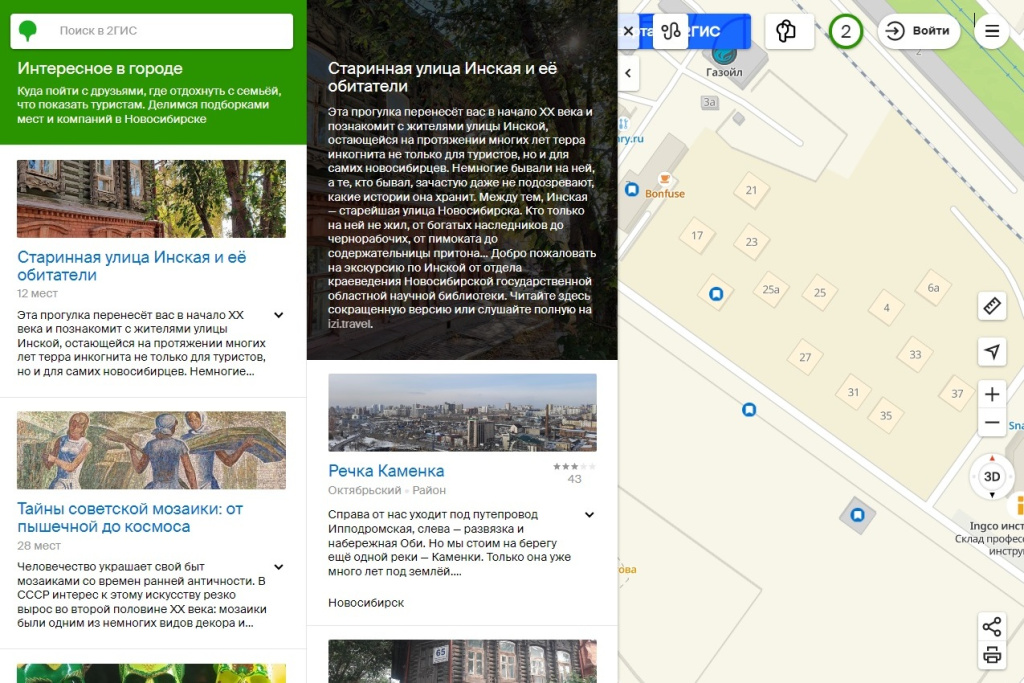Expand Тайны советской мозаики description

coord(278,567)
